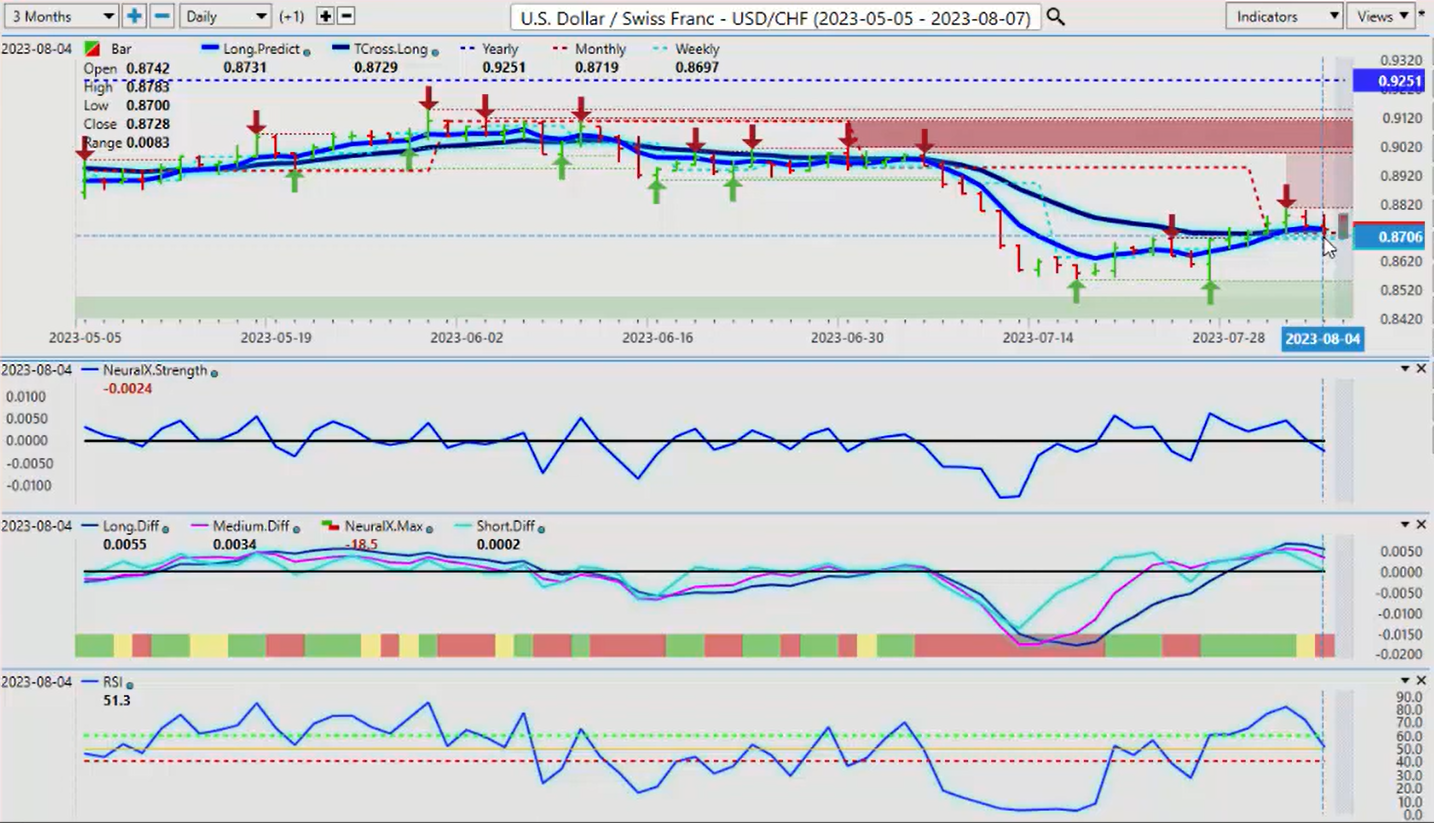Open the Daily interval dropdown

click(x=225, y=16)
